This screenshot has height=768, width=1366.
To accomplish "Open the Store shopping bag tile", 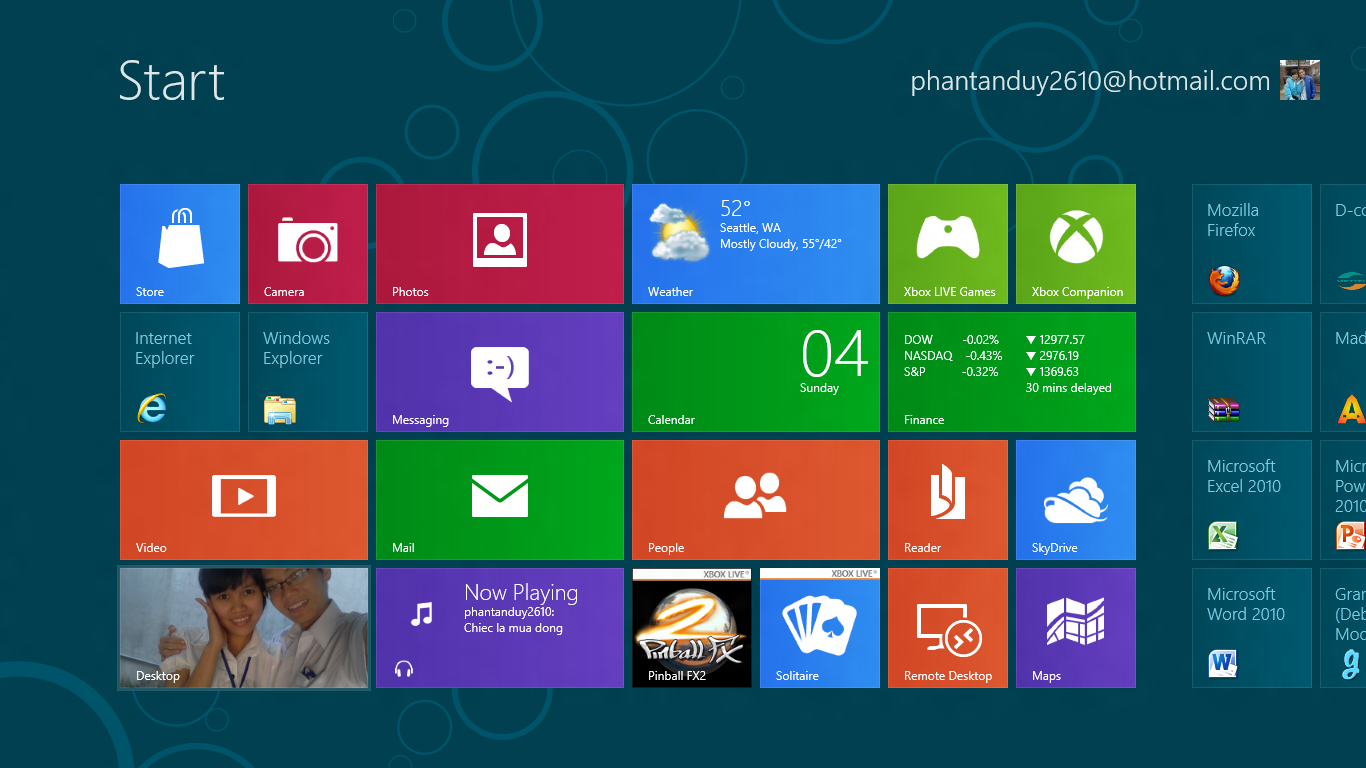I will point(180,244).
